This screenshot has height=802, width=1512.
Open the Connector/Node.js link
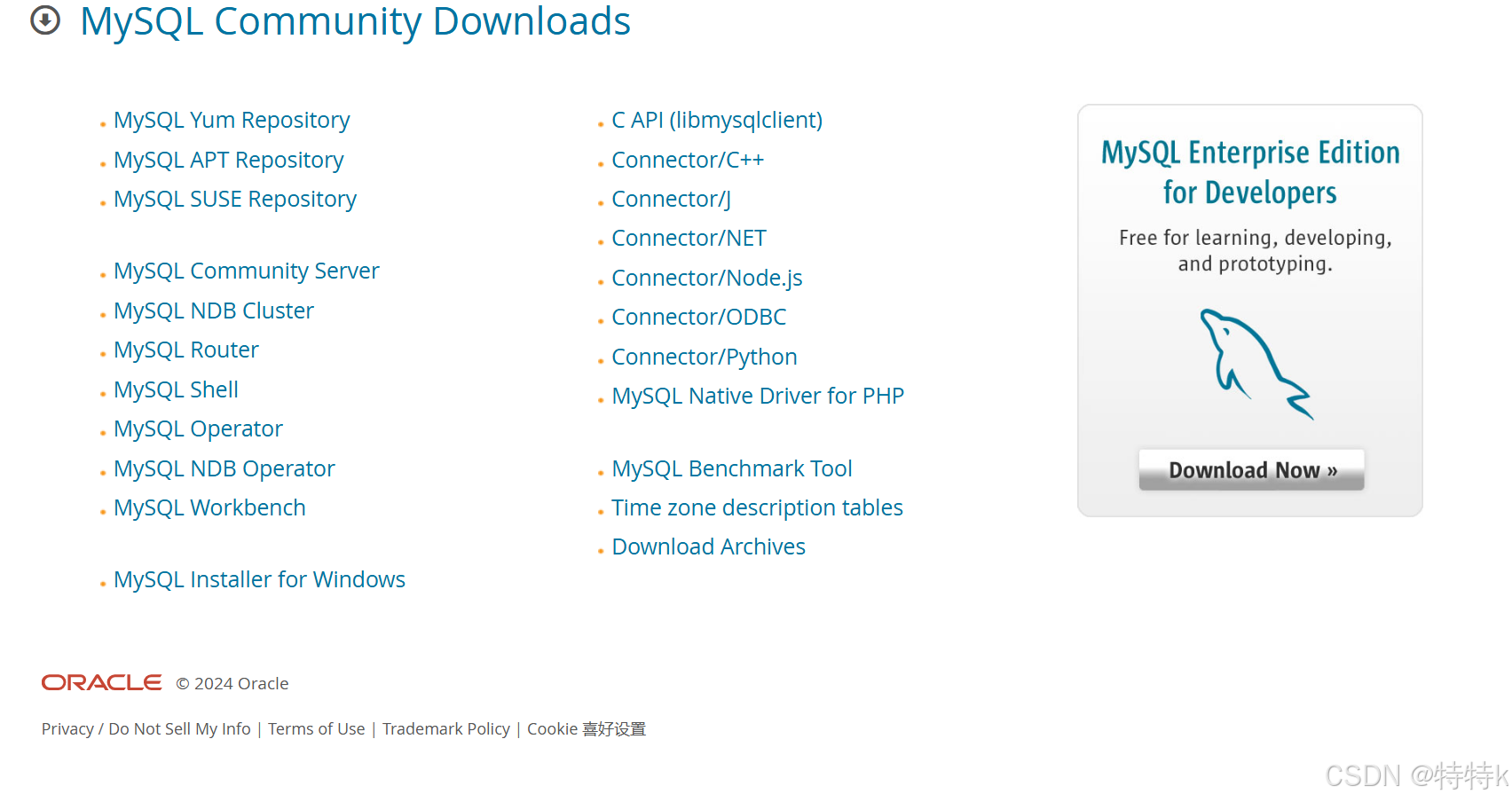coord(707,278)
